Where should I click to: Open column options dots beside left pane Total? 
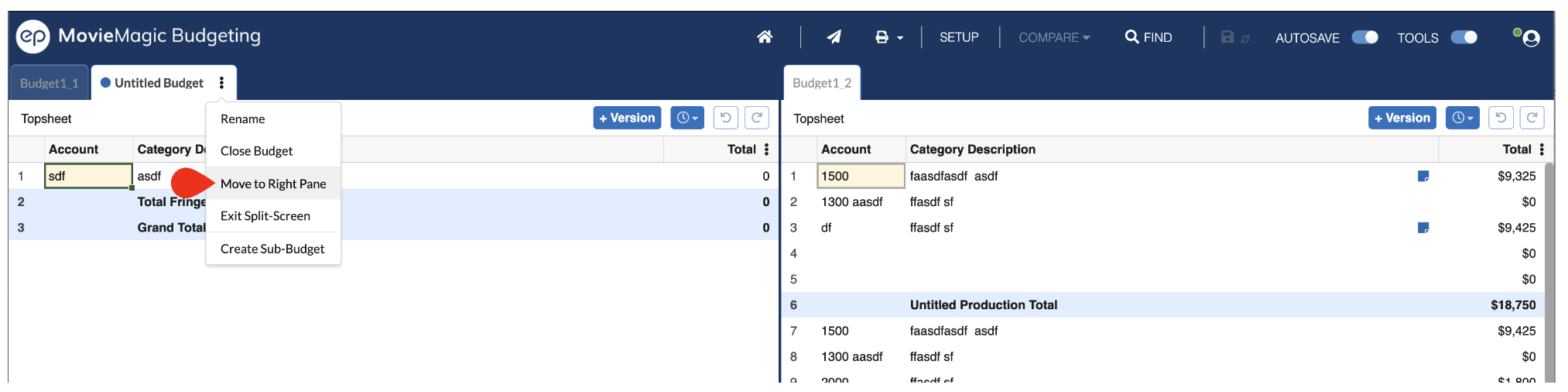click(766, 150)
